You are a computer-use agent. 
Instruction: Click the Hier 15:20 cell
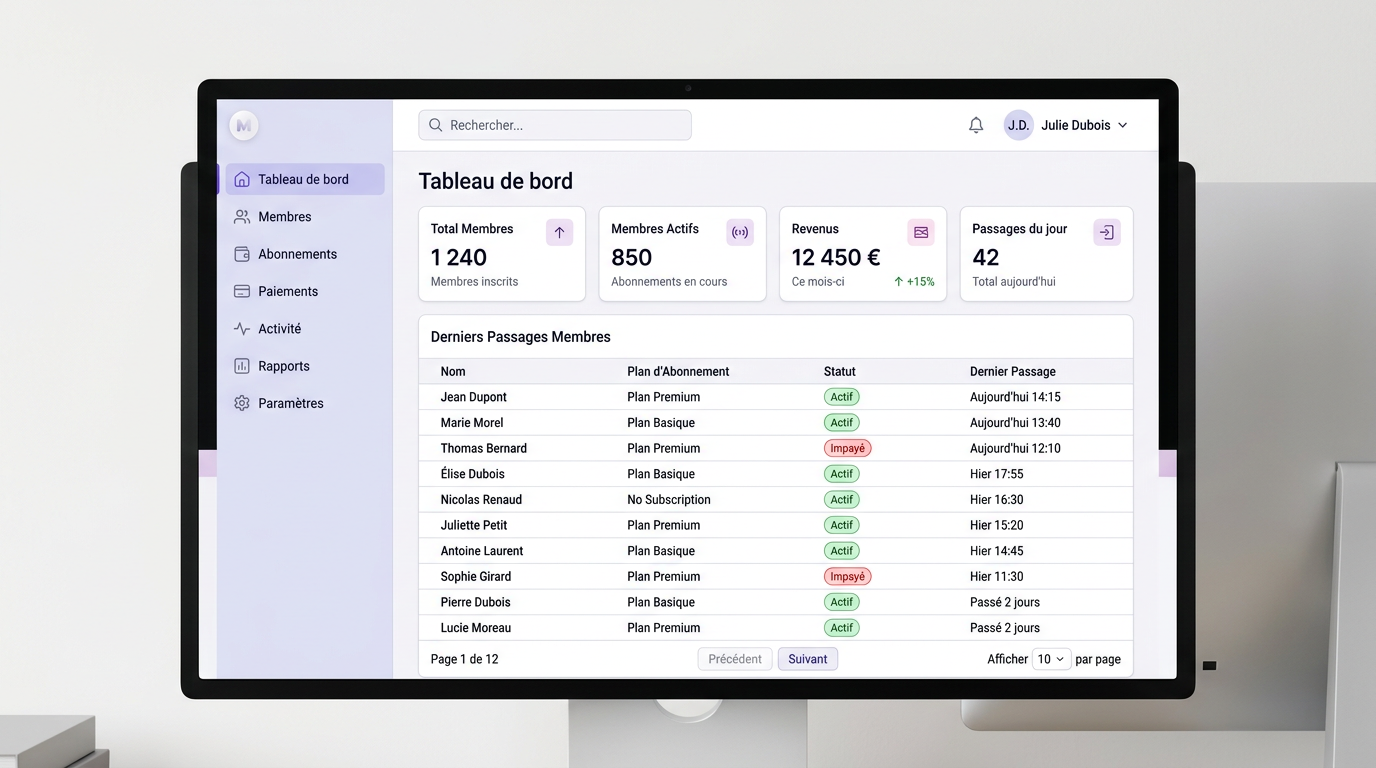point(997,525)
